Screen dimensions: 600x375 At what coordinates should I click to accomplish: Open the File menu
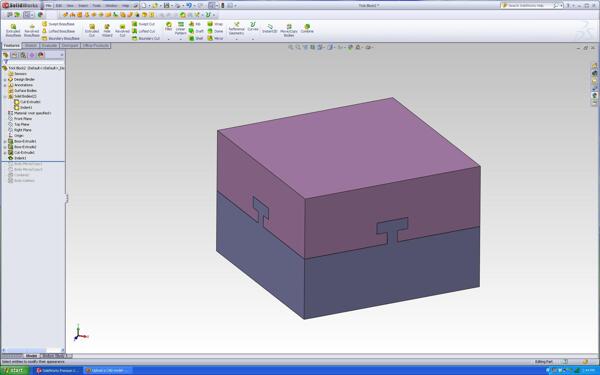tap(49, 5)
